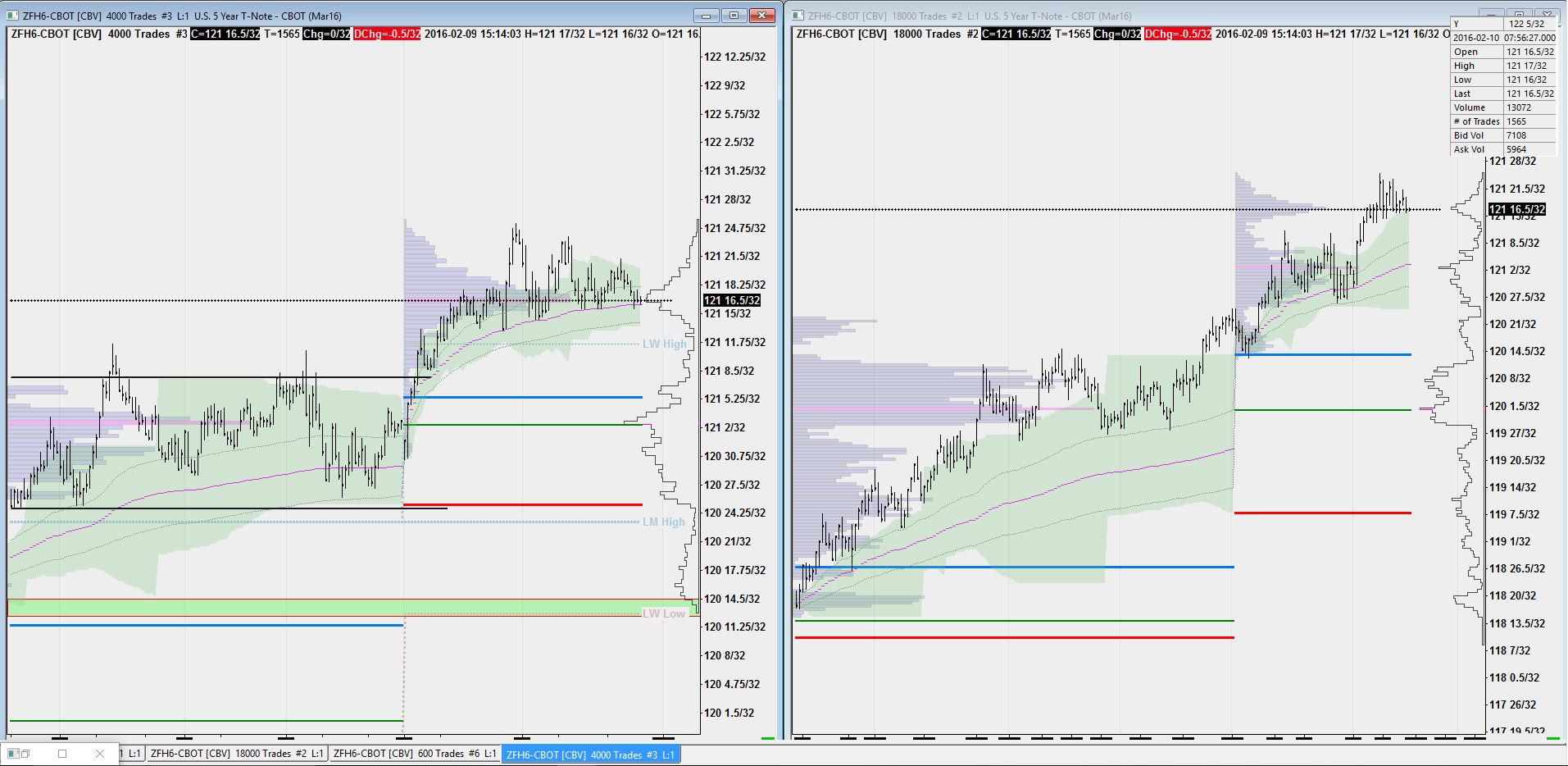Screen dimensions: 1568x766
Task: Click the 4000 Trades window title text
Action: (183, 16)
